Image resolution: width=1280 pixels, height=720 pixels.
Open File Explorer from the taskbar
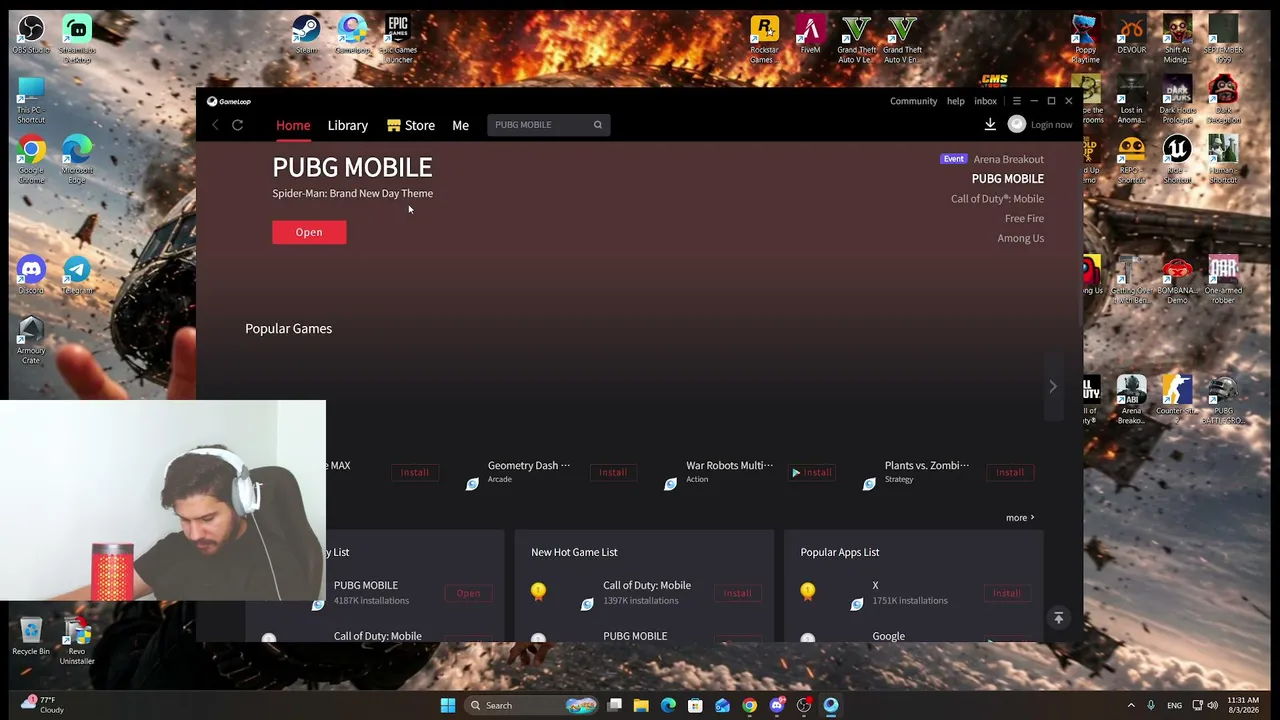point(641,705)
